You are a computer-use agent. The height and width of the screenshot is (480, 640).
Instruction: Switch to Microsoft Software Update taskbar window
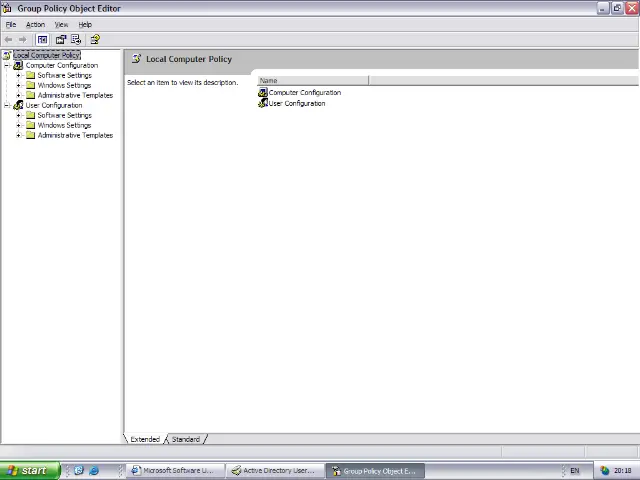(176, 471)
